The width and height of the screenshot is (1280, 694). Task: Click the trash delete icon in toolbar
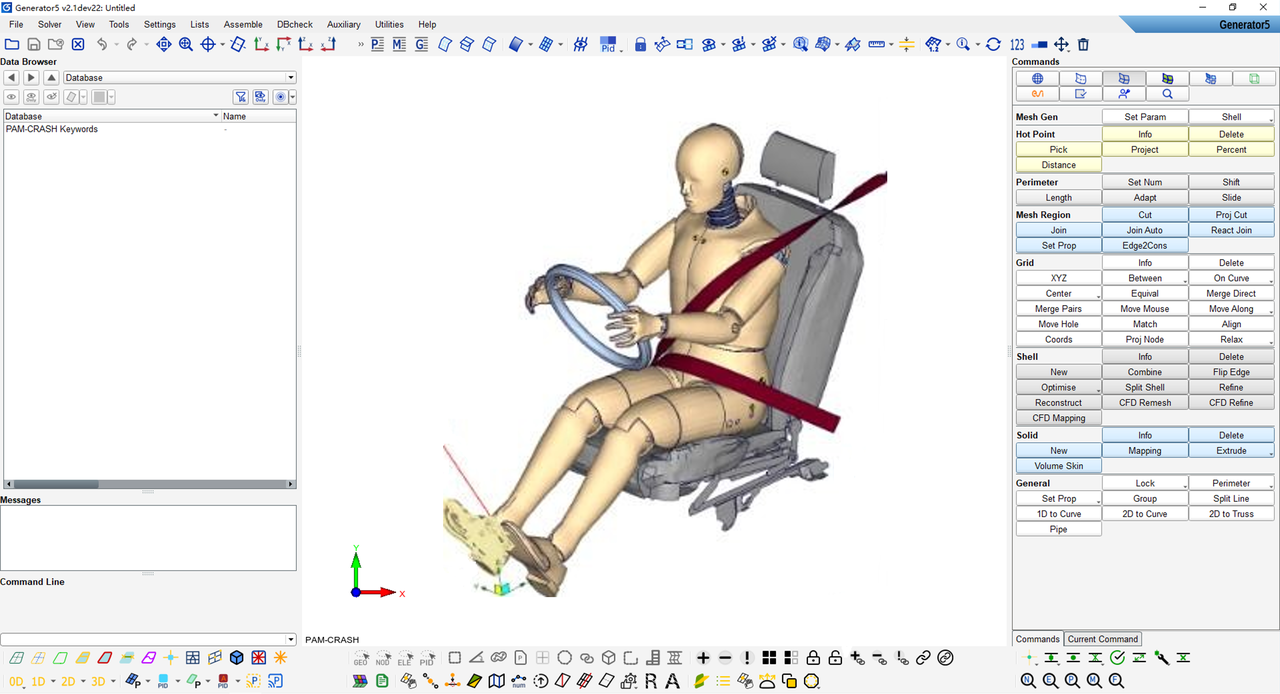click(x=1083, y=44)
